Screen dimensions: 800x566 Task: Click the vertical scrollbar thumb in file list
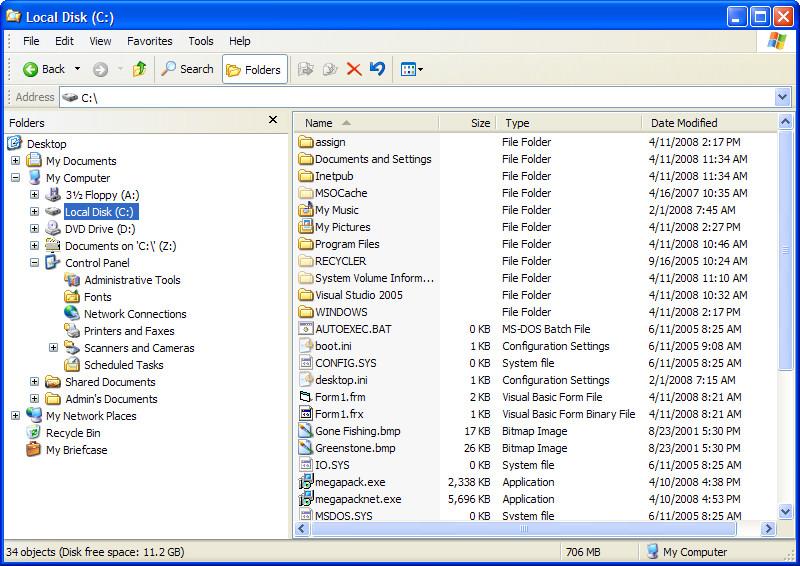785,250
